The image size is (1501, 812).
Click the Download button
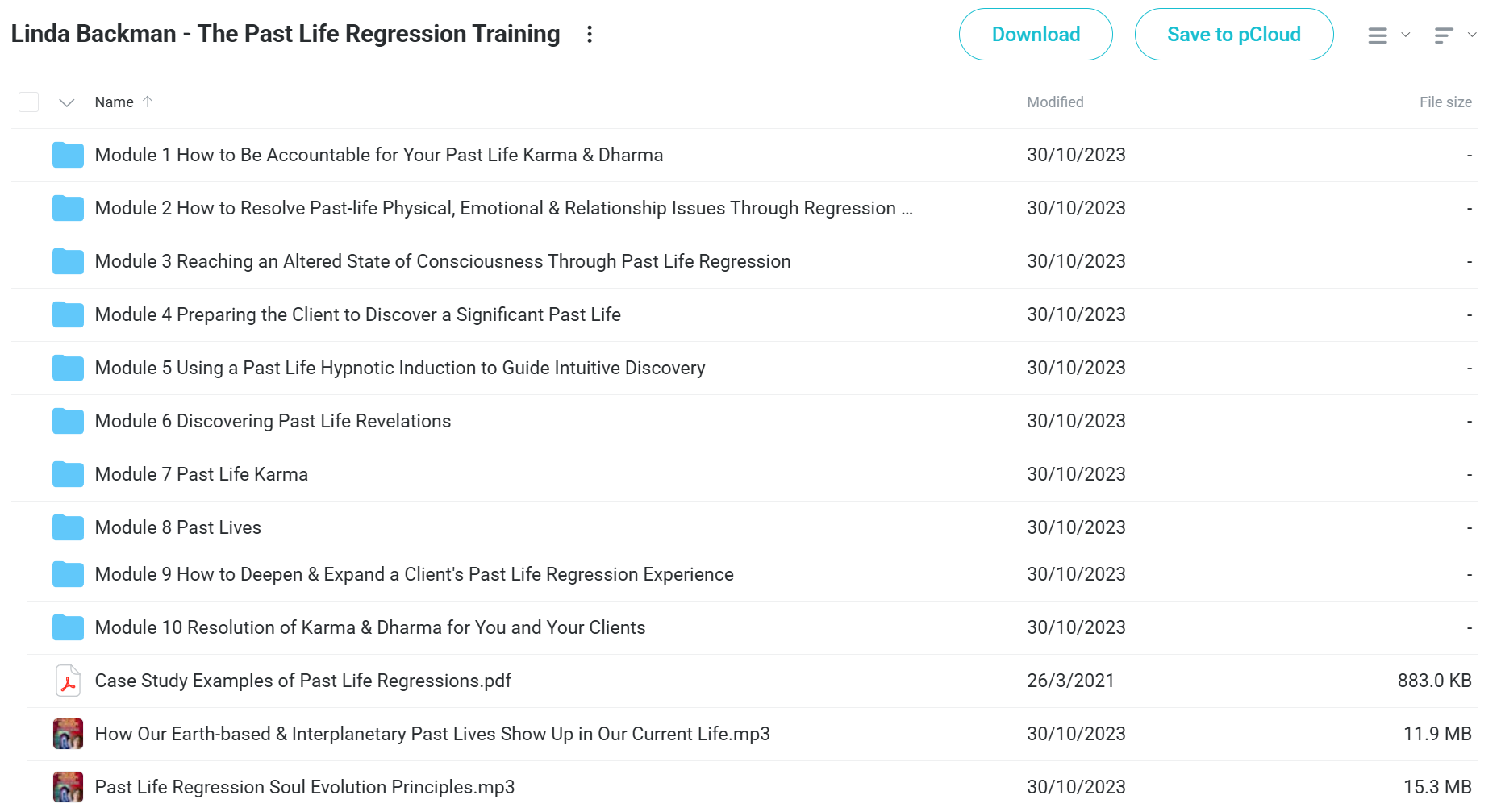[x=1036, y=35]
